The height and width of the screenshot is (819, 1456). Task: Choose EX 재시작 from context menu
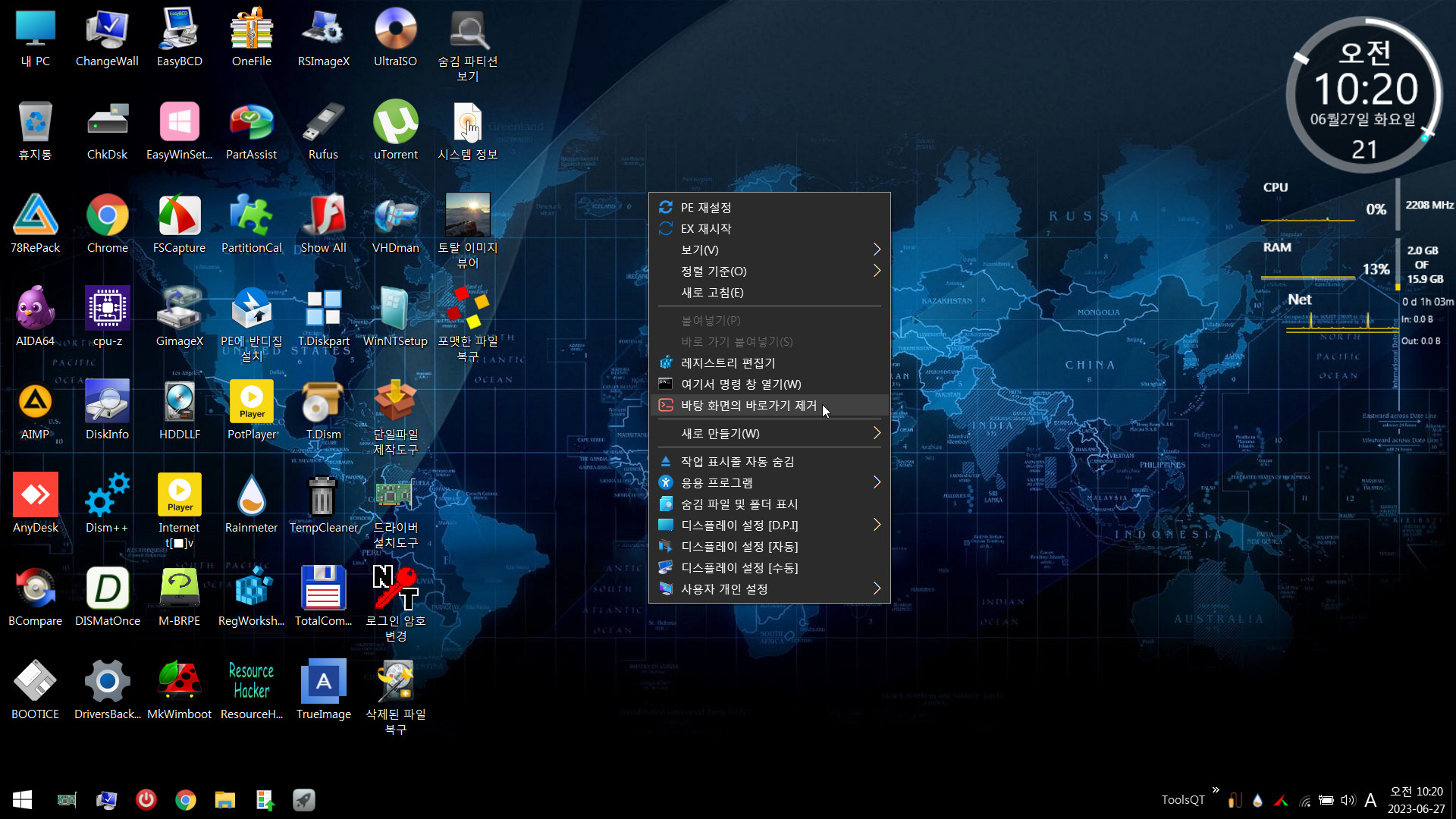pos(769,228)
